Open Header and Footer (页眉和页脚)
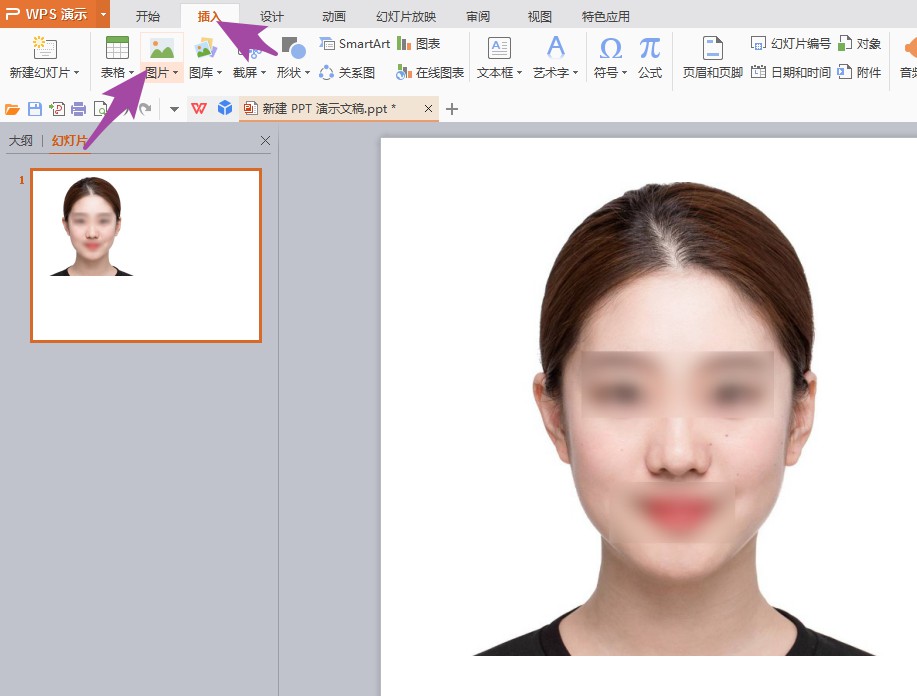Viewport: 917px width, 696px height. [712, 49]
